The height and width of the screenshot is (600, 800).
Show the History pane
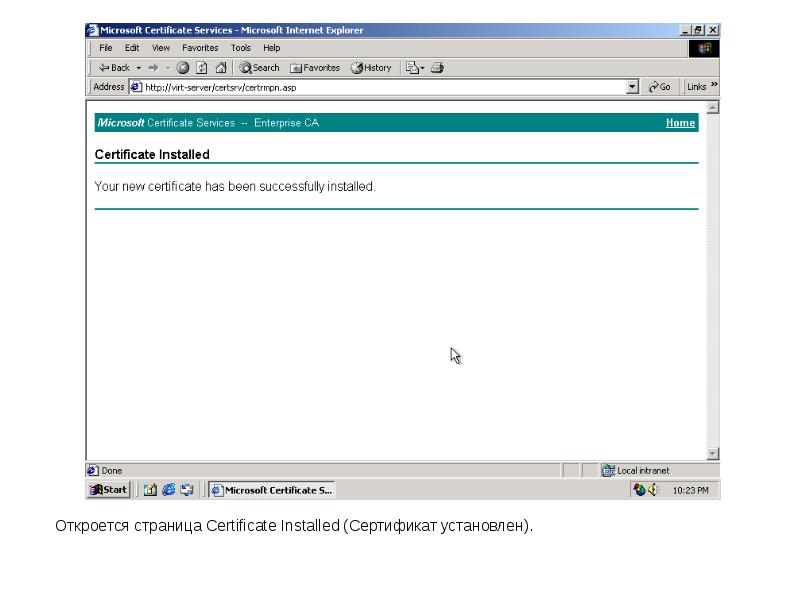tap(371, 68)
